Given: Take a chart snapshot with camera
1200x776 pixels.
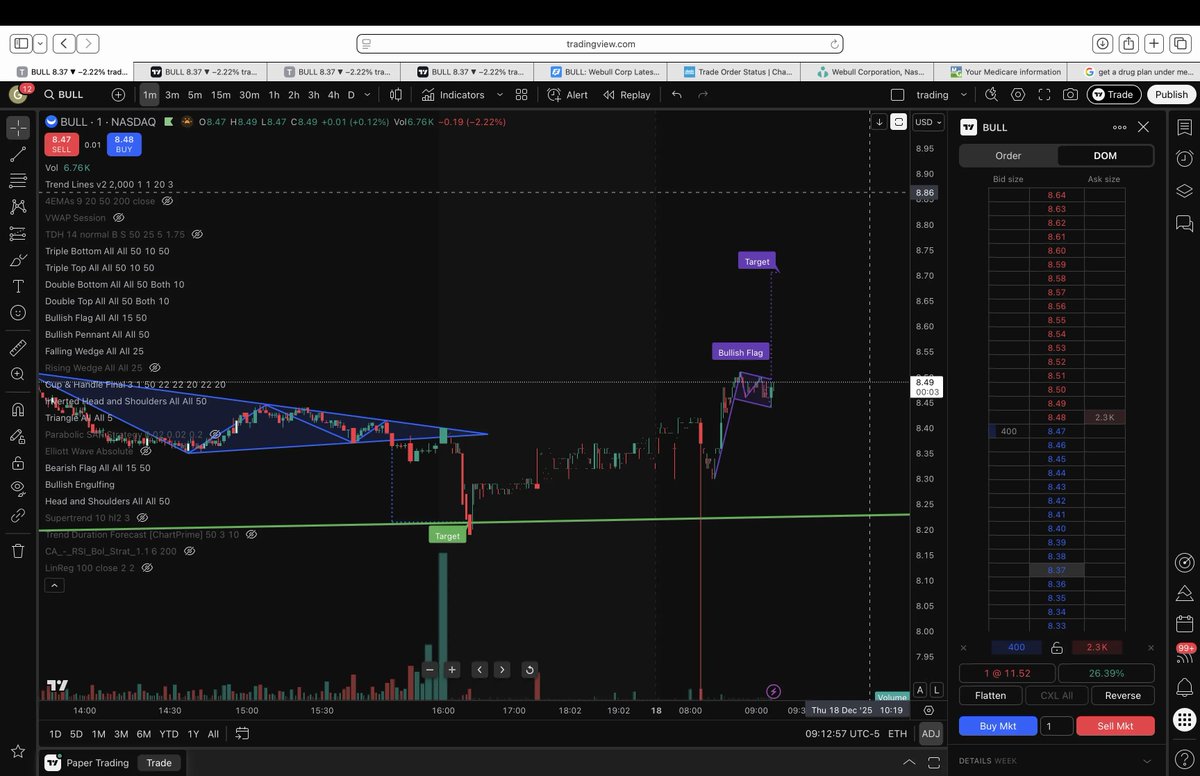Looking at the screenshot, I should coord(1071,95).
